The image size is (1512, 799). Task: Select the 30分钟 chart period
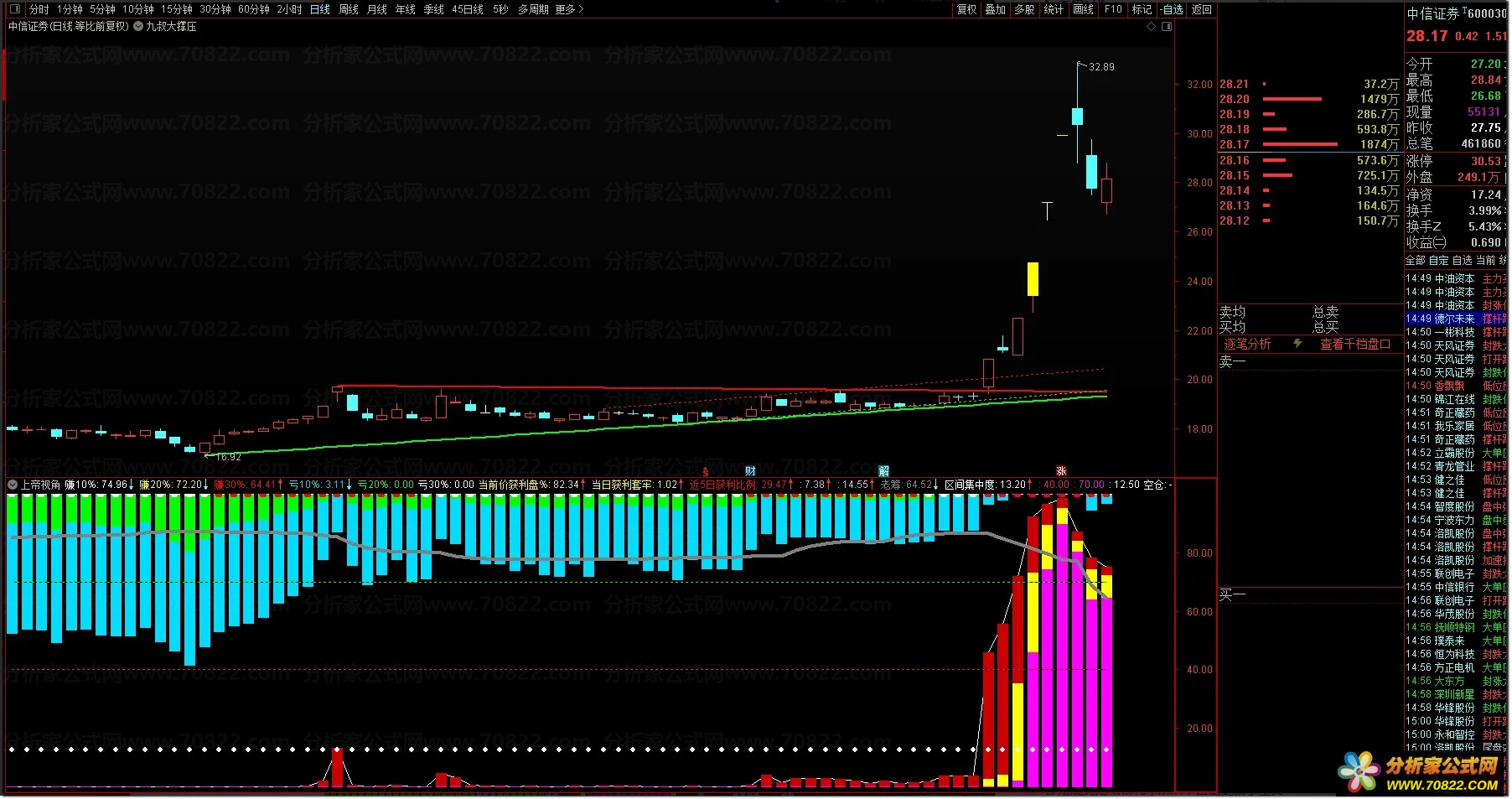pos(215,9)
